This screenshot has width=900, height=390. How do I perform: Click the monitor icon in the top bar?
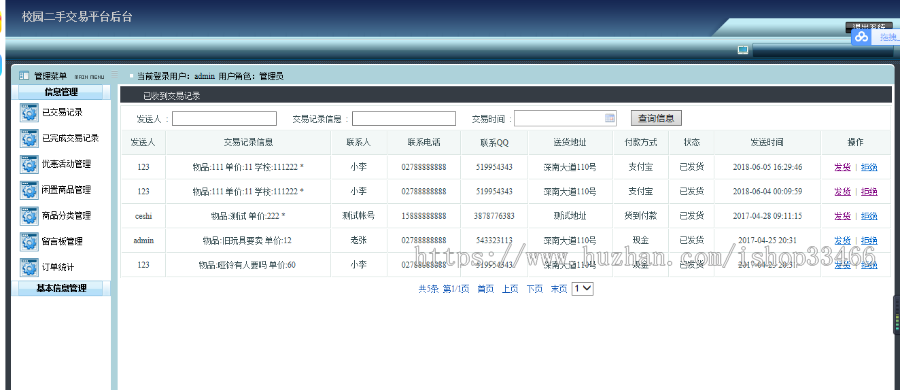click(x=743, y=50)
